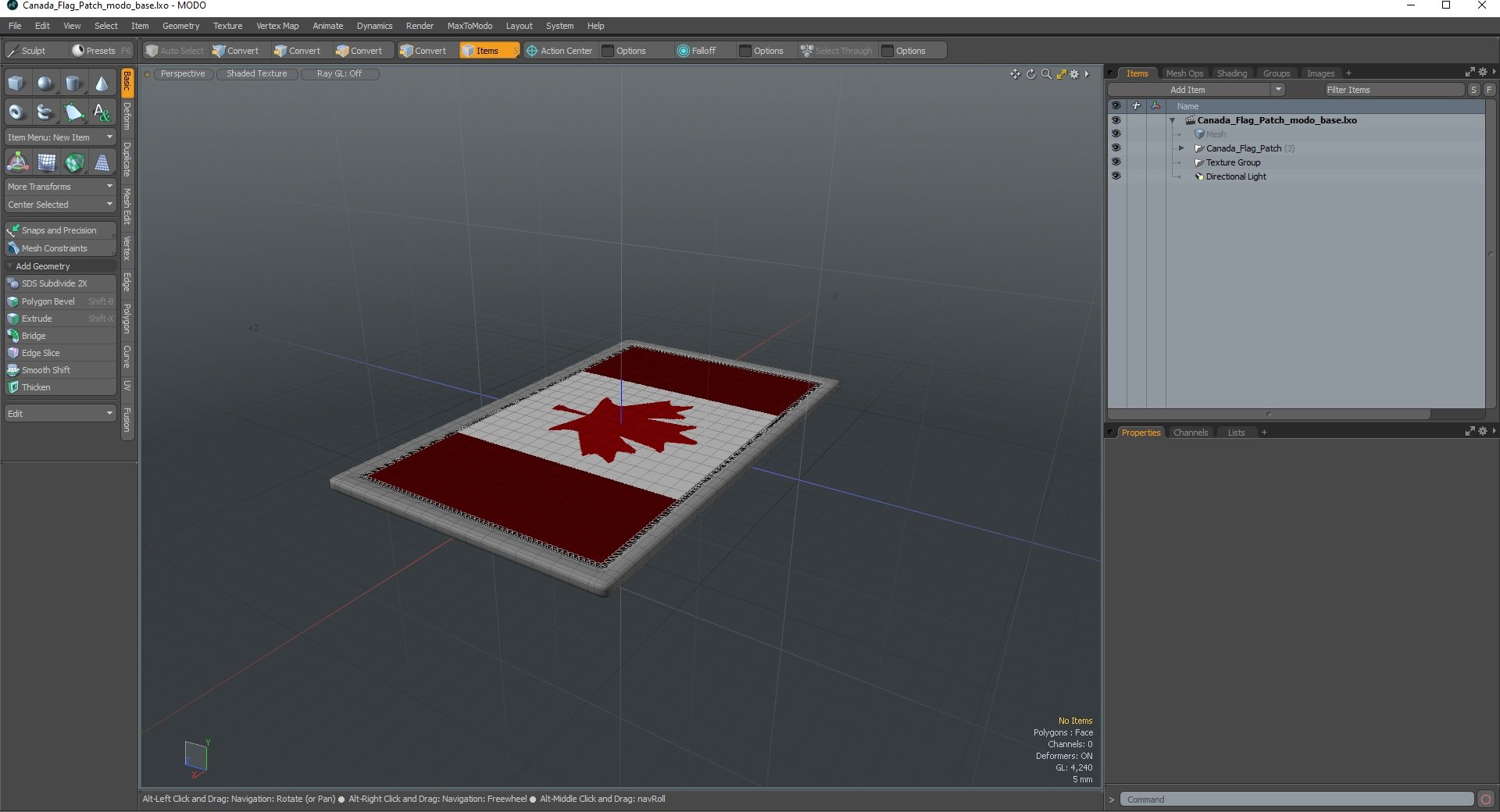Click the F filter button in Items panel
The image size is (1500, 812).
coord(1489,90)
